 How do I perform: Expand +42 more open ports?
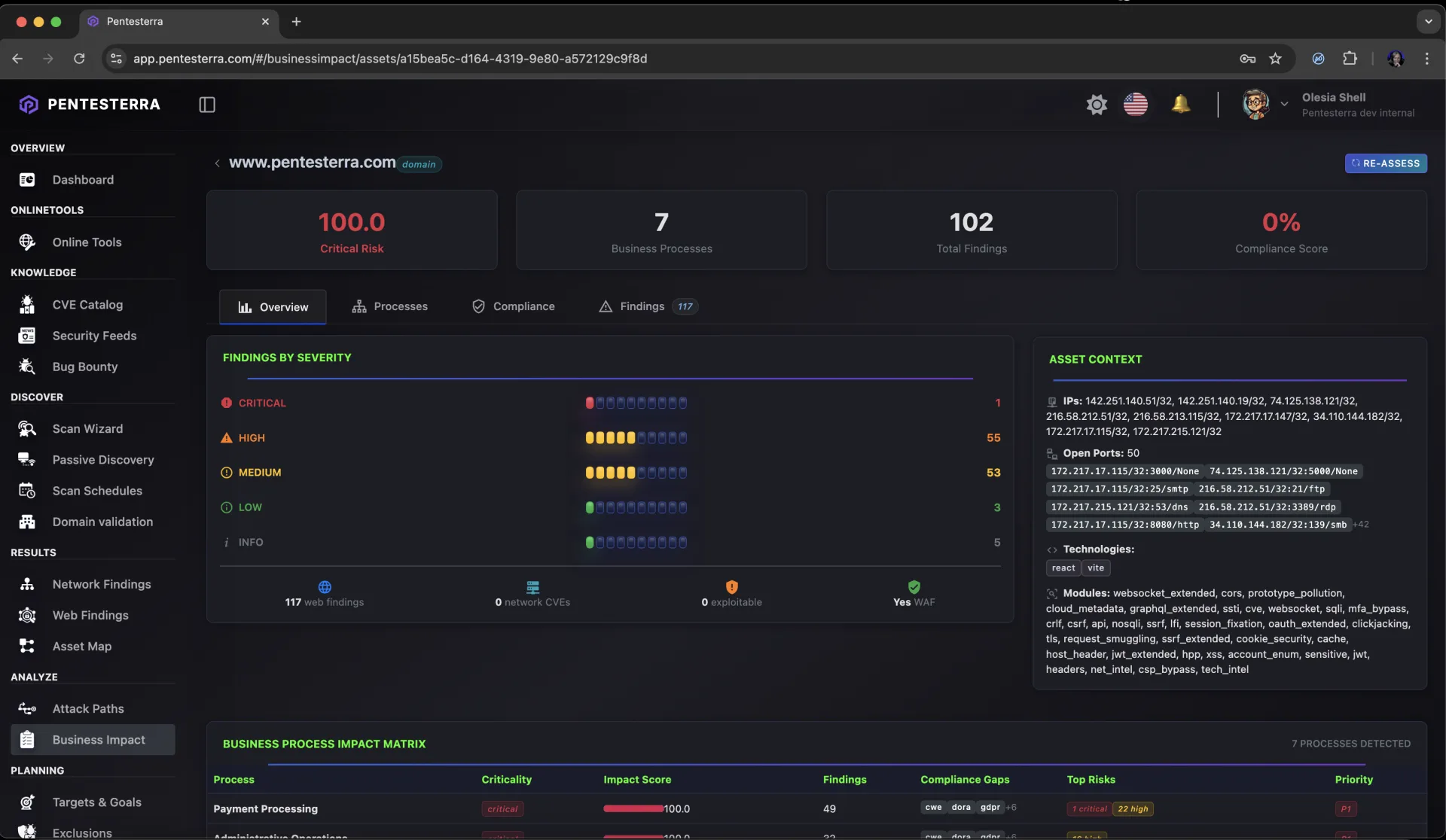(x=1361, y=525)
